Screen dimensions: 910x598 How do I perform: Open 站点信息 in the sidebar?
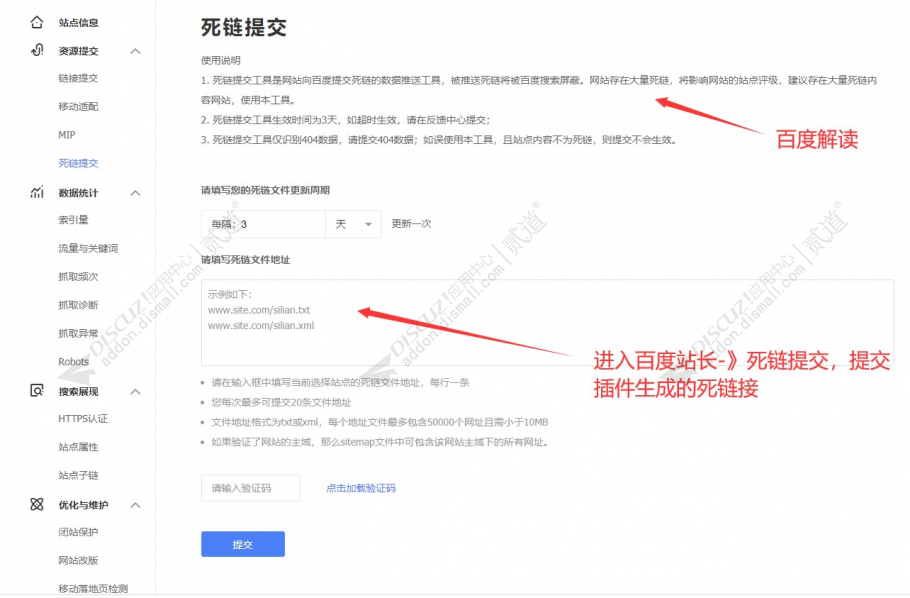78,23
